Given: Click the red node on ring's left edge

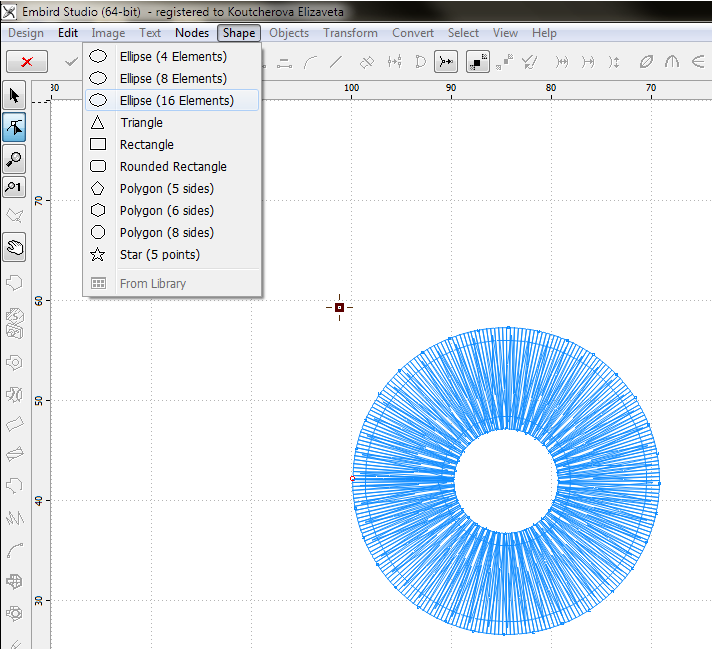Looking at the screenshot, I should [352, 479].
